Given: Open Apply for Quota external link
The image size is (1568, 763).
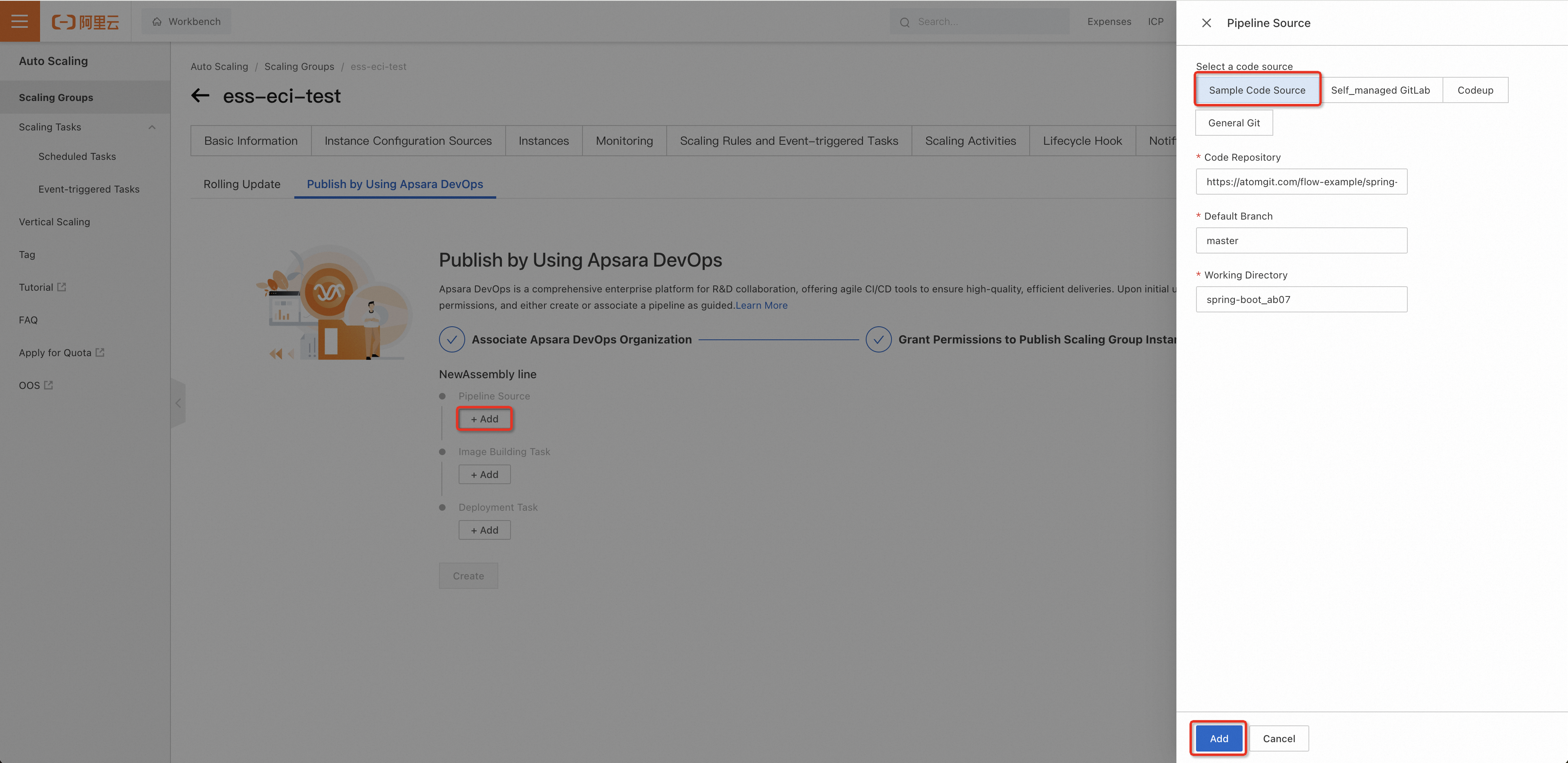Looking at the screenshot, I should [101, 352].
